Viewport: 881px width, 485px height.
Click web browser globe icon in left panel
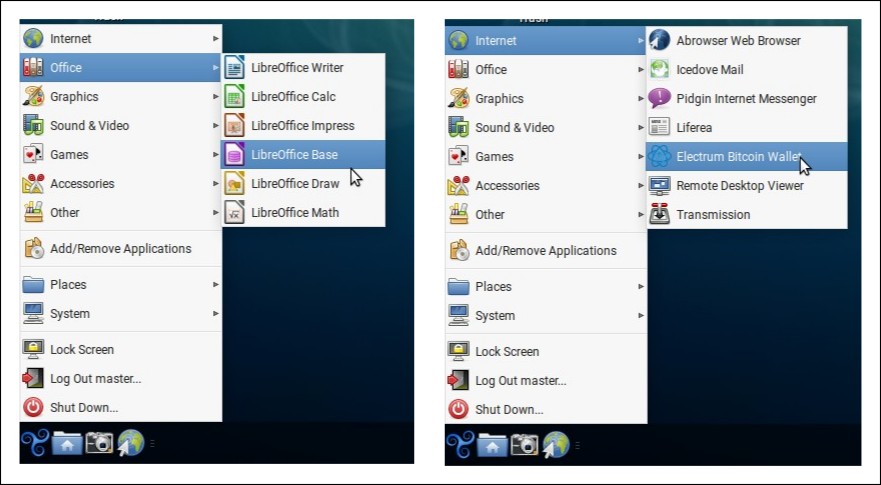[130, 443]
